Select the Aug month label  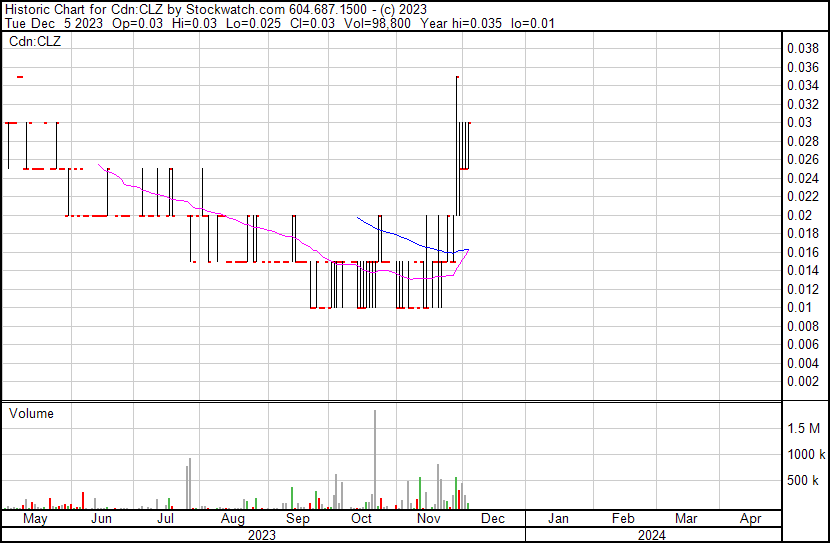point(233,519)
